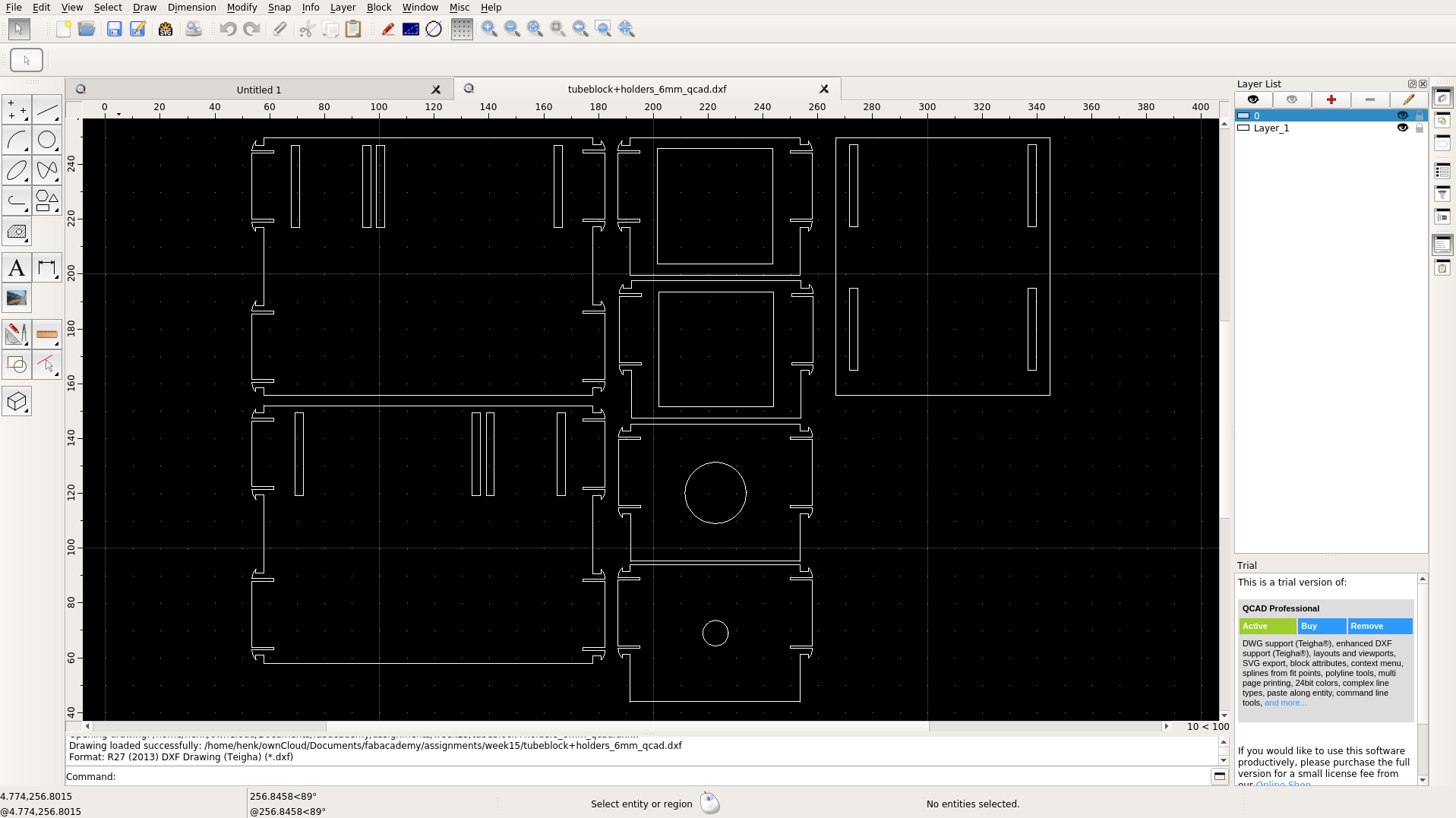This screenshot has width=1456, height=818.
Task: Activate the Pan Zoom tool
Action: coord(627,29)
